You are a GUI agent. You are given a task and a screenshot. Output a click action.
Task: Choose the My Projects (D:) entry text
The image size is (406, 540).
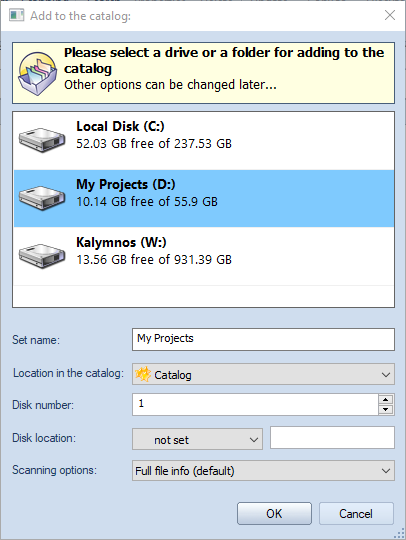click(x=126, y=185)
